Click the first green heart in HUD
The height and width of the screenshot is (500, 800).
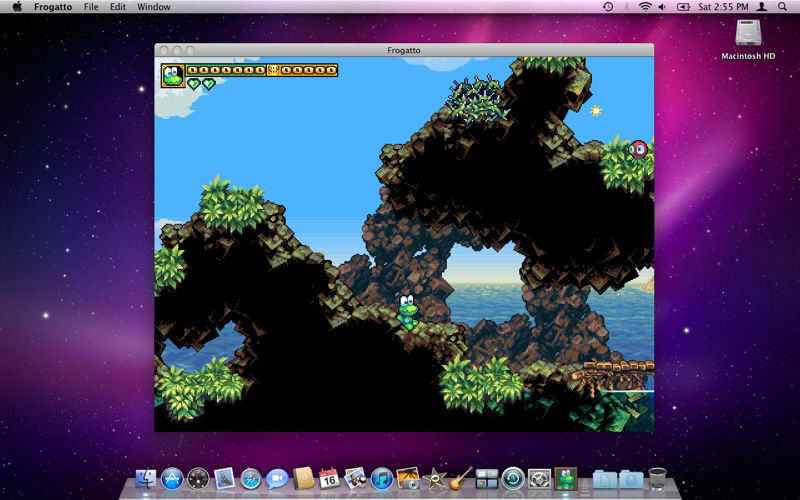click(x=193, y=83)
